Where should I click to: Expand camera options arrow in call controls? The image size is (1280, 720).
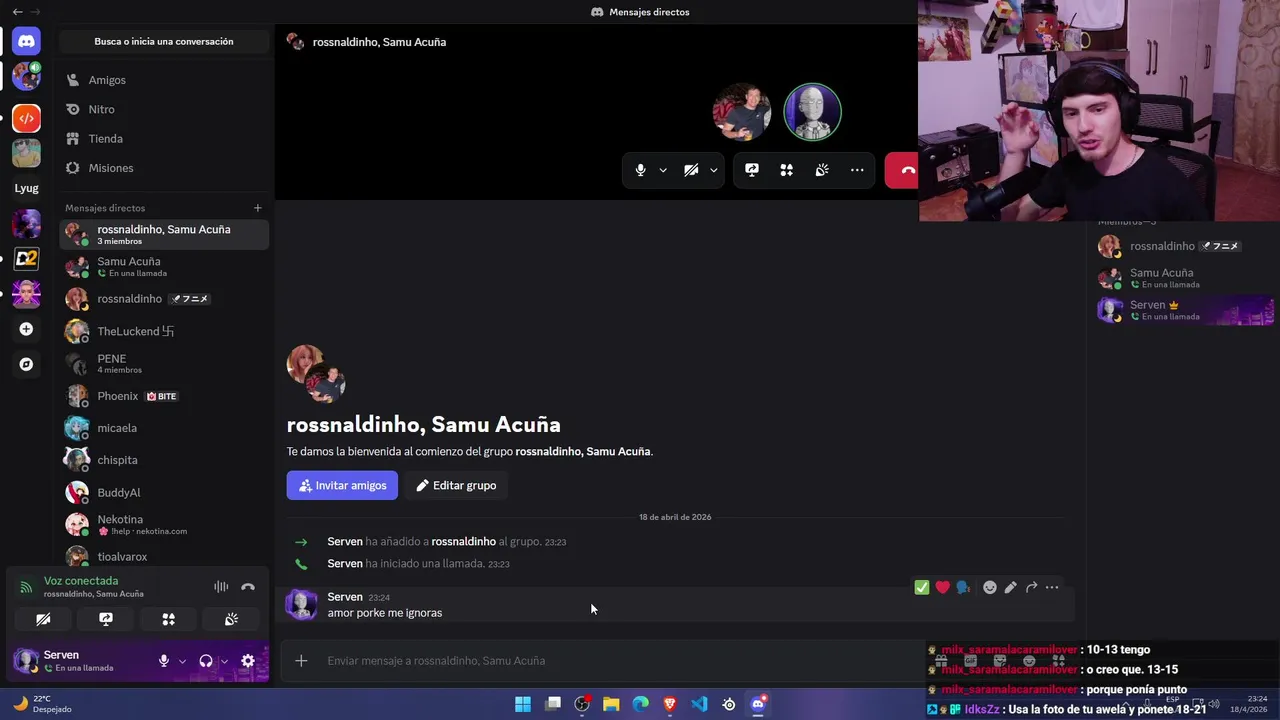pyautogui.click(x=713, y=170)
